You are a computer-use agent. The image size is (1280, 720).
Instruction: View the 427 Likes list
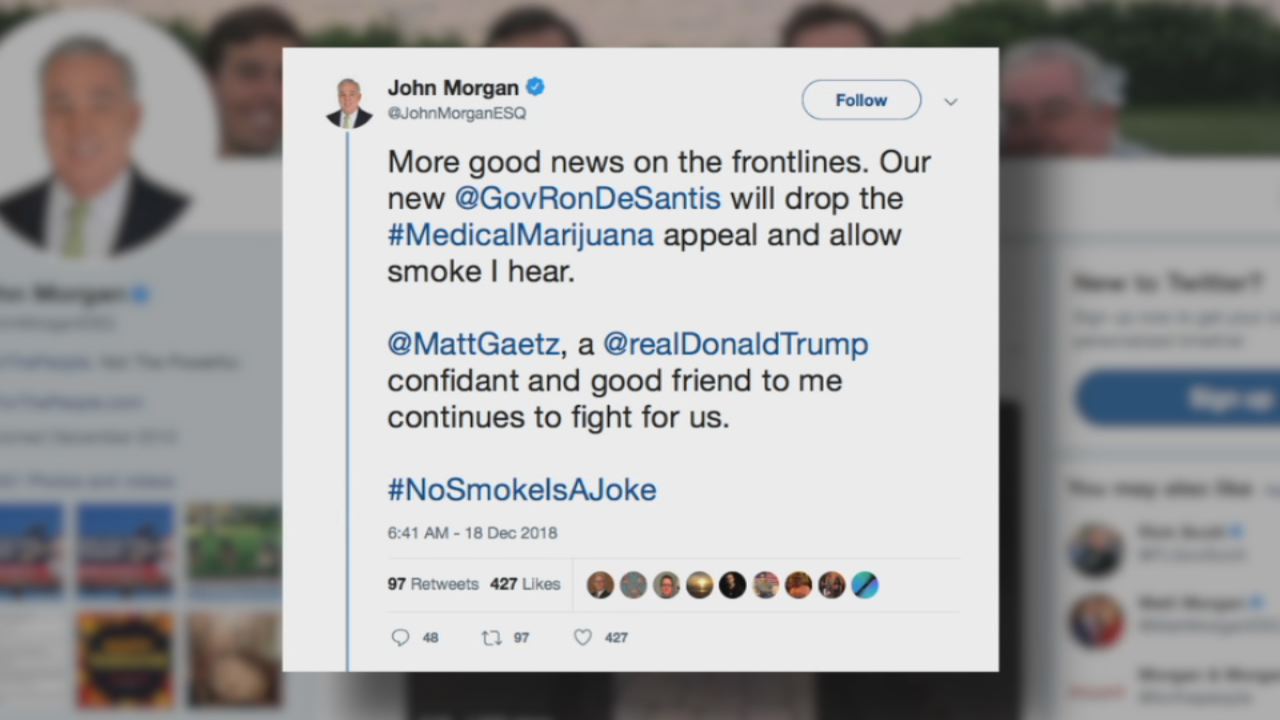(525, 584)
